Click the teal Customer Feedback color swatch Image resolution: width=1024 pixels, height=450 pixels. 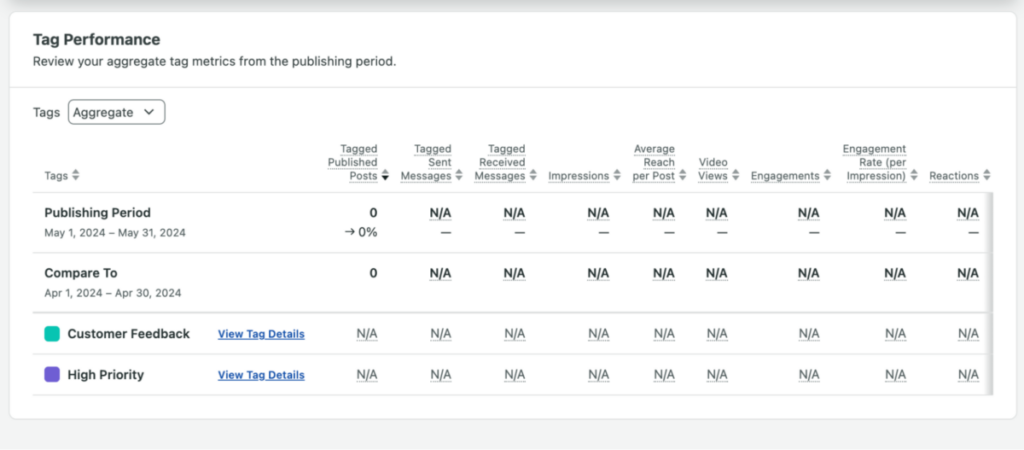(x=52, y=334)
